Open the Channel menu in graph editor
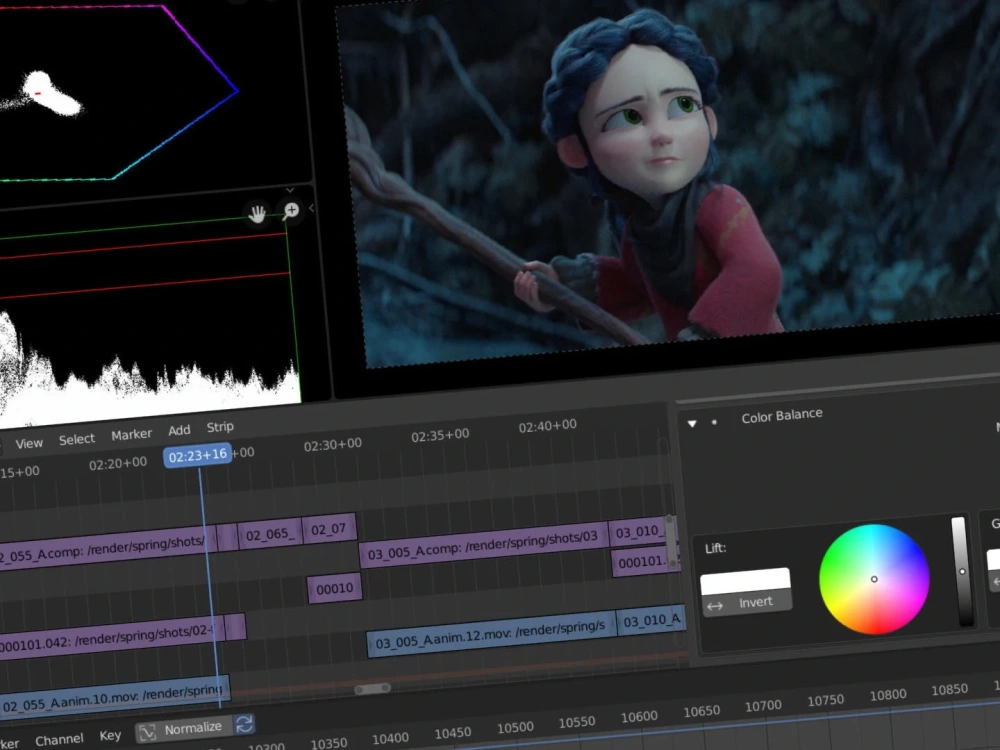The image size is (1000, 750). click(59, 739)
